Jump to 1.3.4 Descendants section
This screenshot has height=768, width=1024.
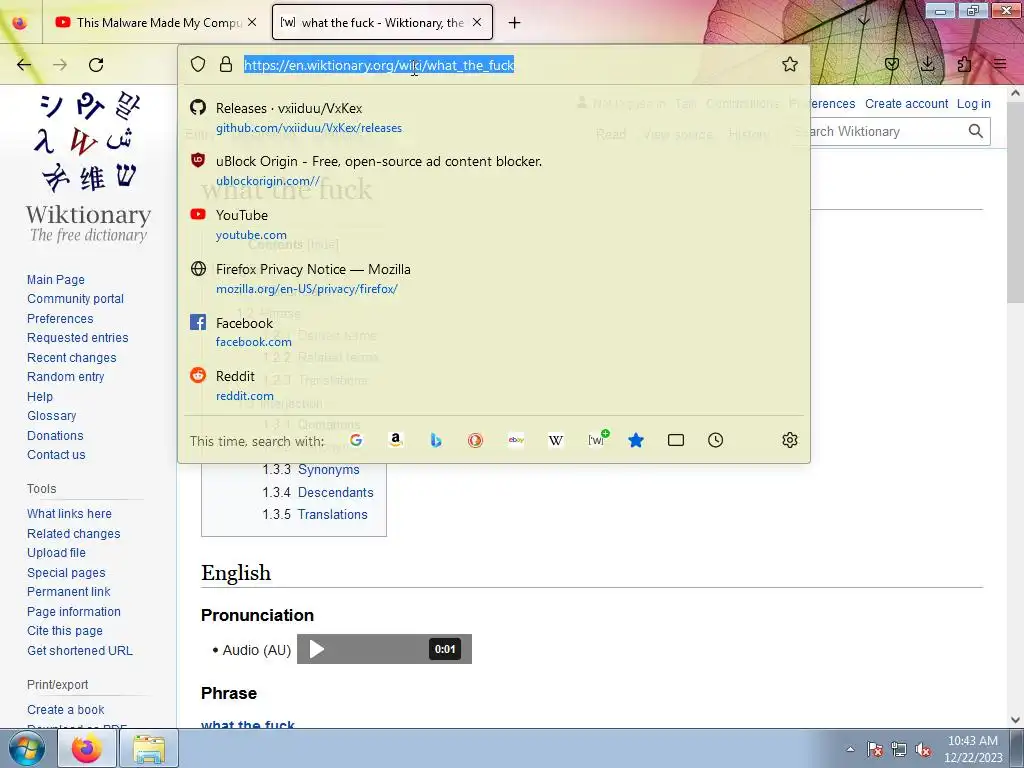coord(318,492)
